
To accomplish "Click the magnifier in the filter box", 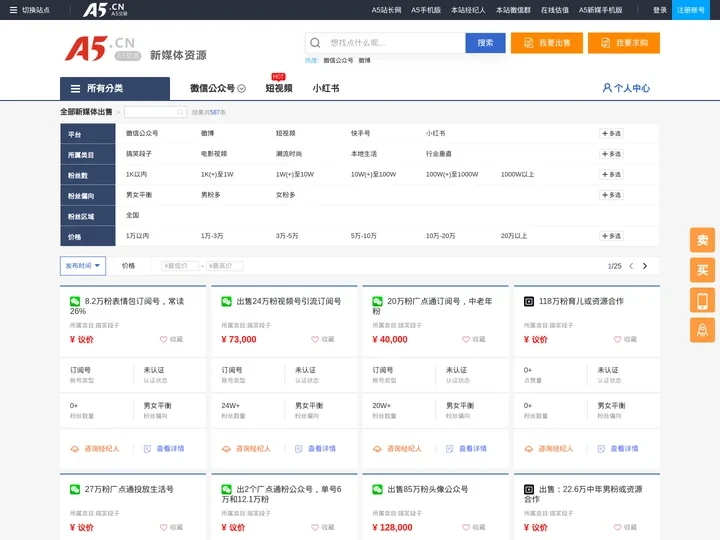I will point(180,112).
